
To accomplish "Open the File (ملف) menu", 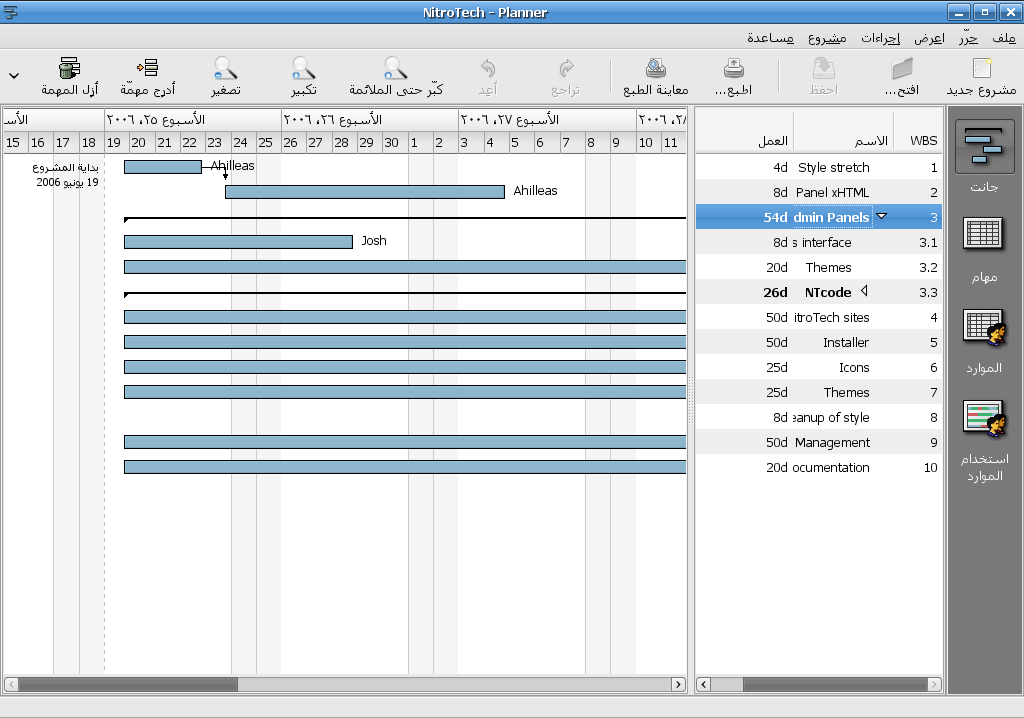I will pos(1004,38).
